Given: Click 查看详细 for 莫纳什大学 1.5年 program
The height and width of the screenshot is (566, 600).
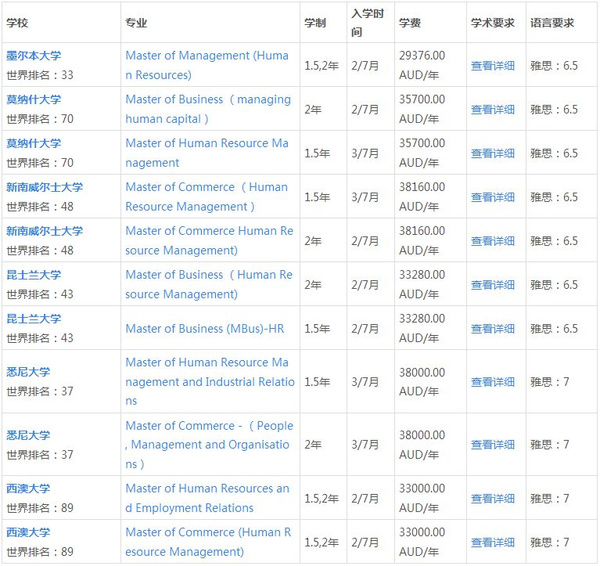Looking at the screenshot, I should tap(492, 153).
